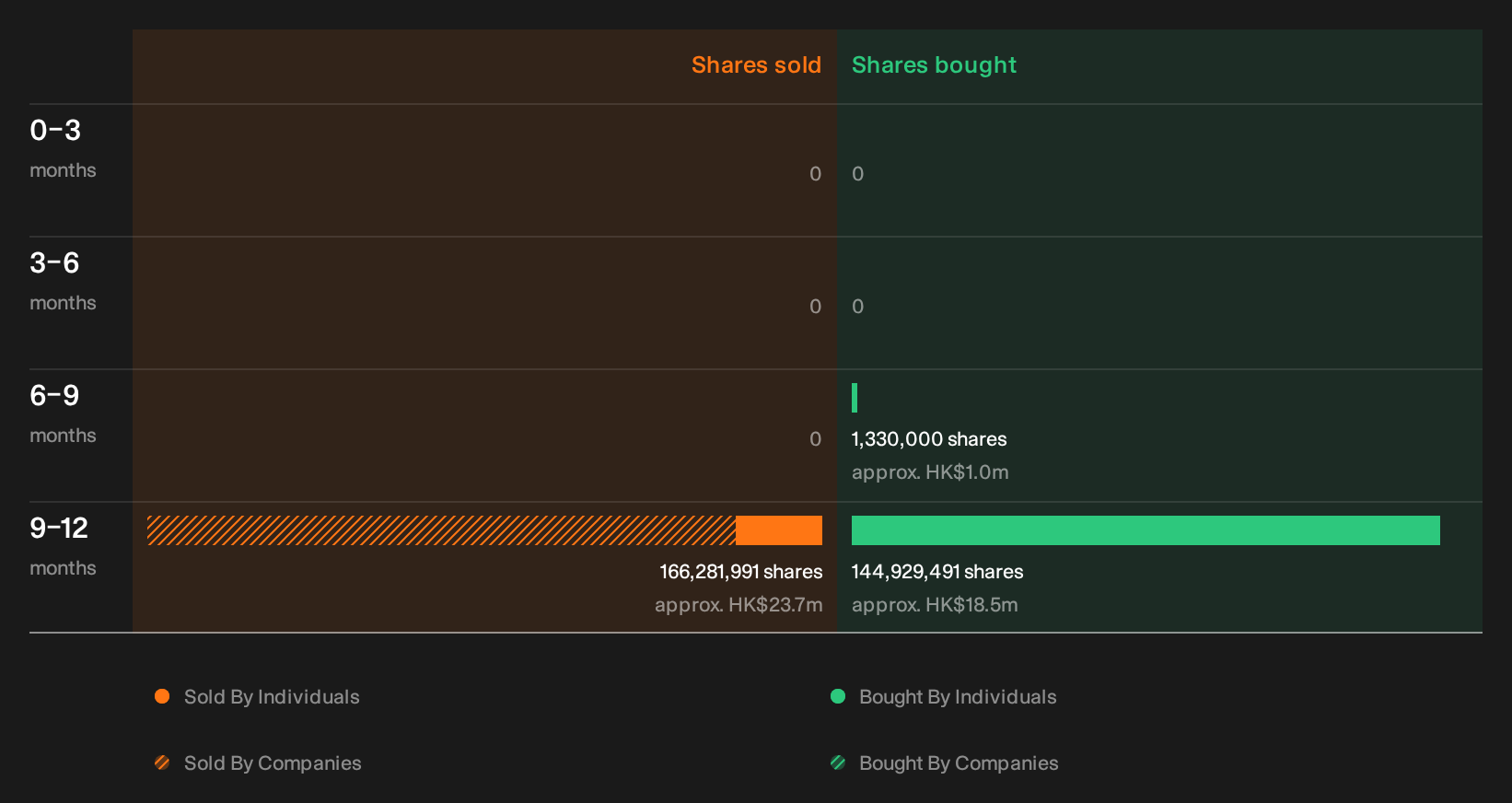Click the solid orange sold-by-individuals bar segment
1512x803 pixels.
coord(779,530)
